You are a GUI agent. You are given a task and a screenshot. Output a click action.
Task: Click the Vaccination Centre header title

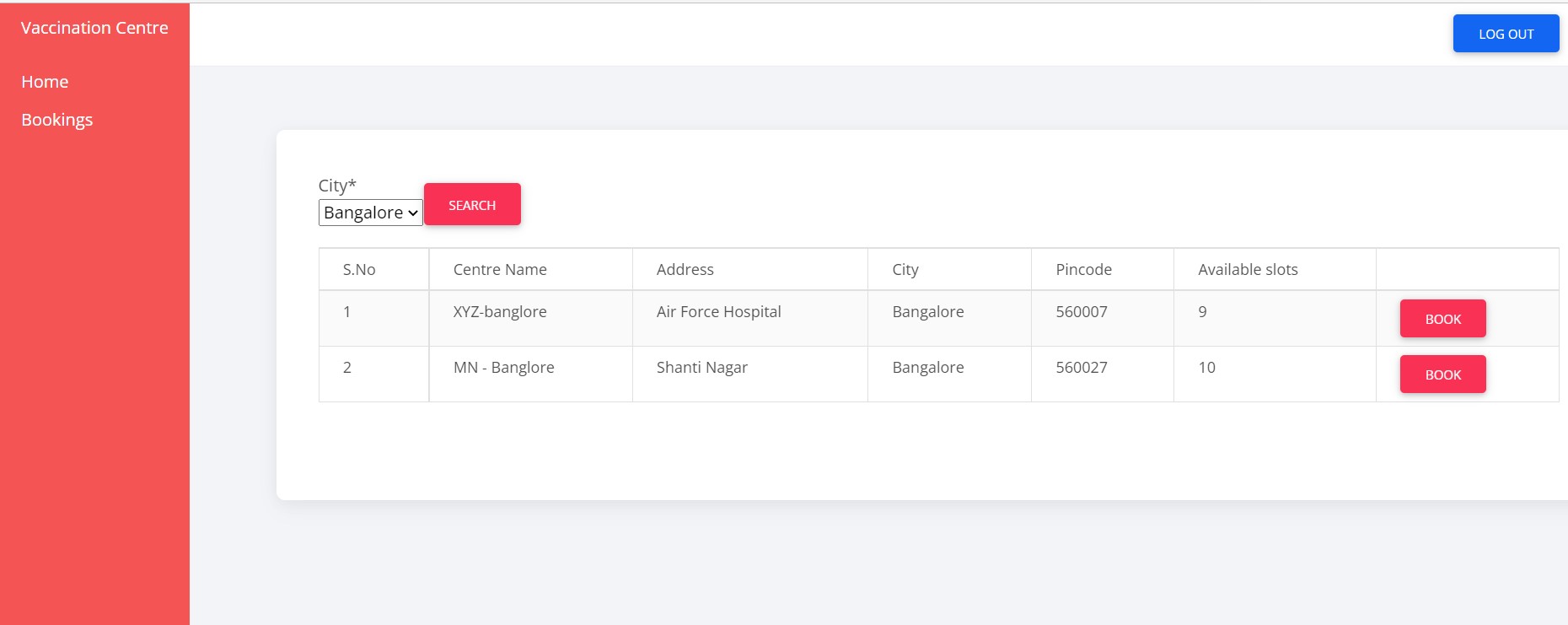click(94, 27)
